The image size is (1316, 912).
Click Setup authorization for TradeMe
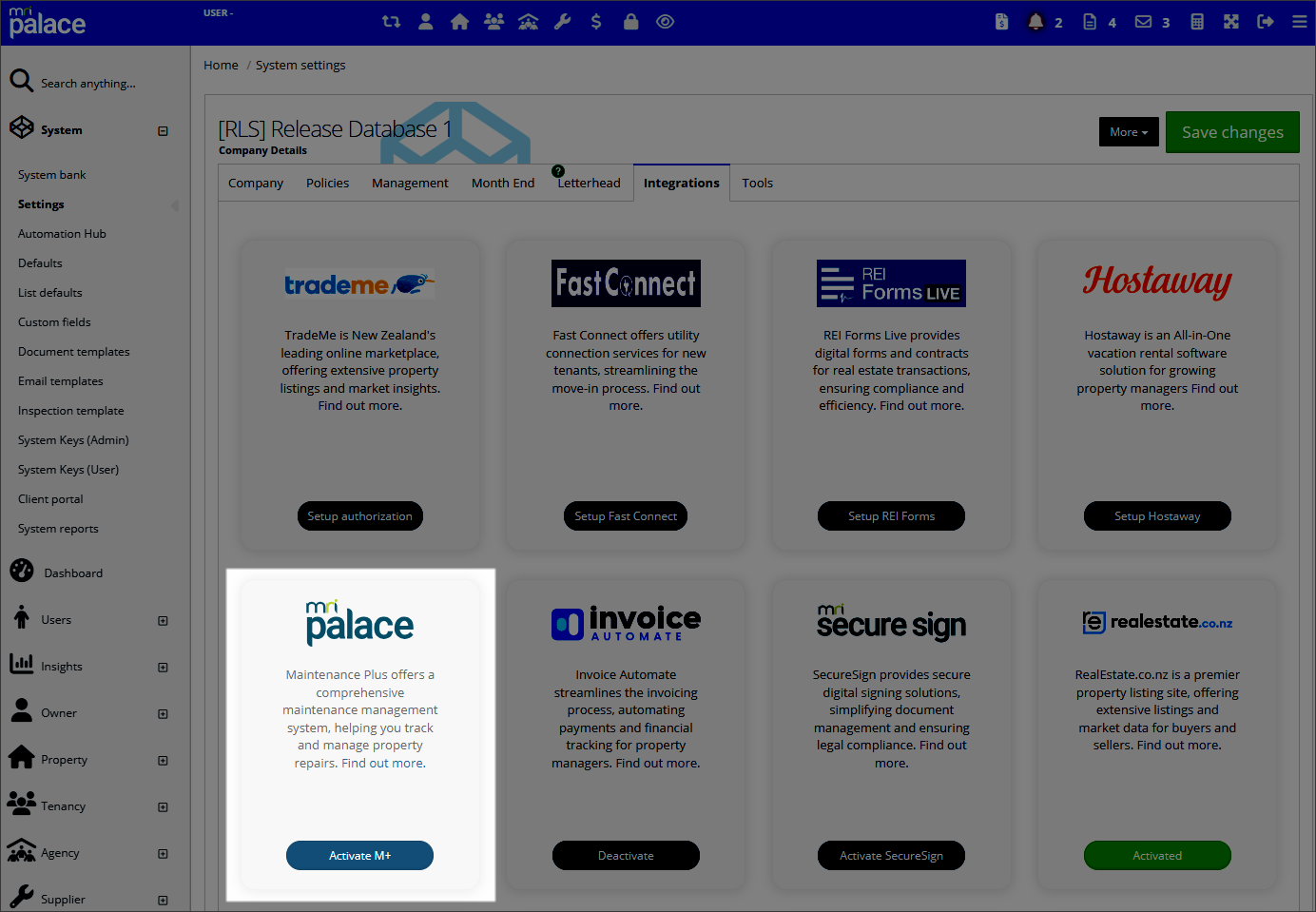[359, 516]
